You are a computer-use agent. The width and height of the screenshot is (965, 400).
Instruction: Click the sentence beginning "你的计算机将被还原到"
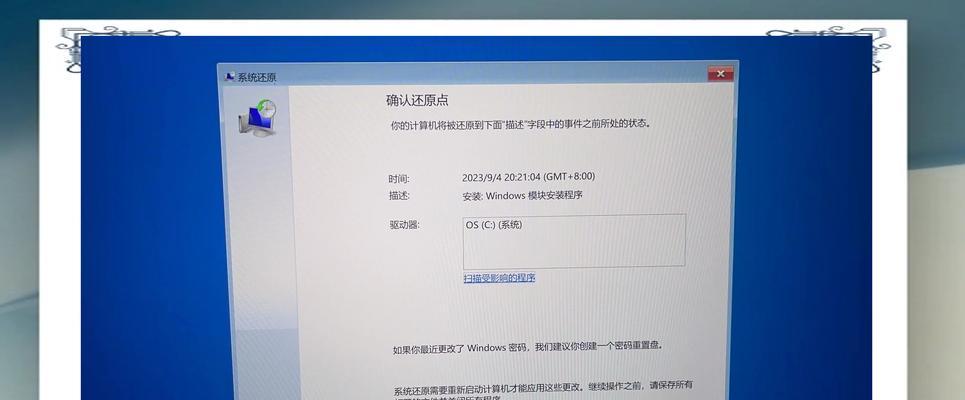coord(521,124)
